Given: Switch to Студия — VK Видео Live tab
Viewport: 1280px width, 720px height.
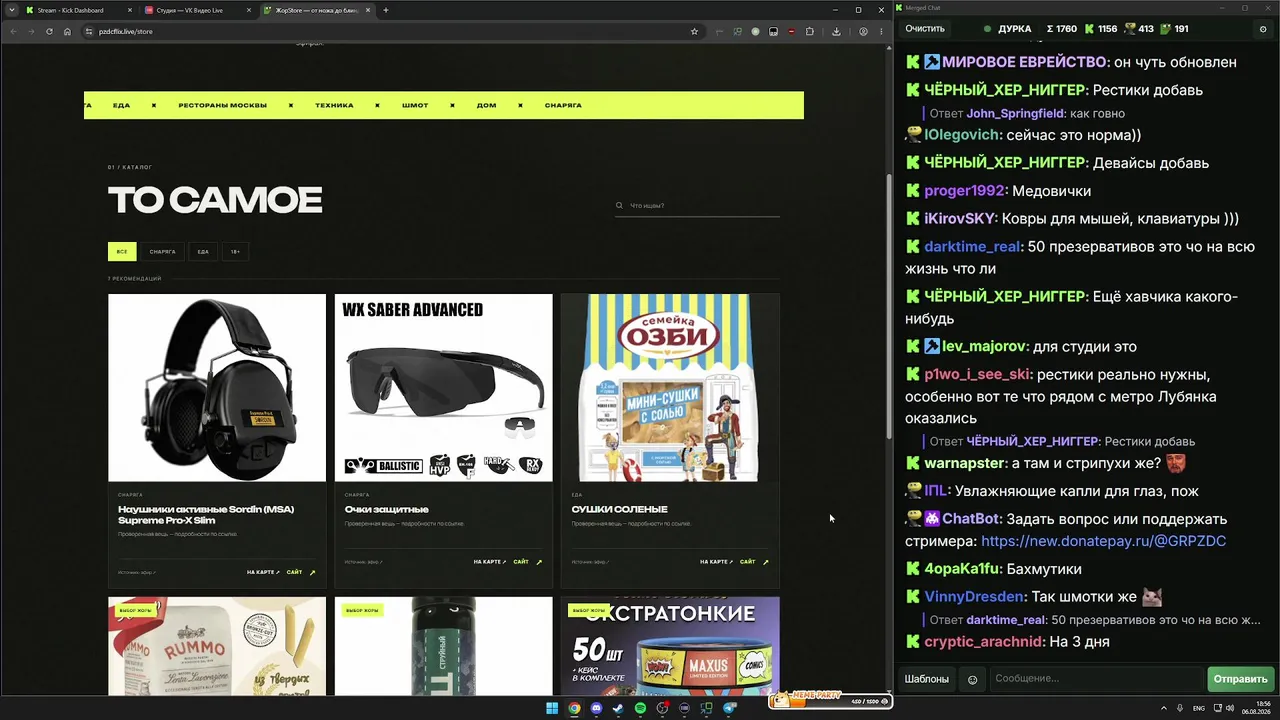Looking at the screenshot, I should tap(197, 10).
